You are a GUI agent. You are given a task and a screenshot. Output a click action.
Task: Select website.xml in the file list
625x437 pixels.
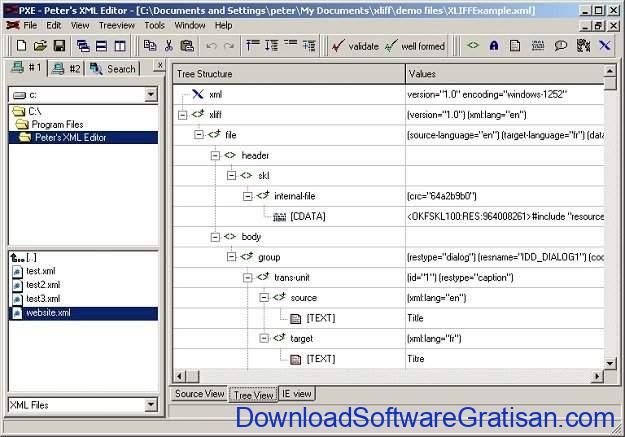pyautogui.click(x=83, y=313)
